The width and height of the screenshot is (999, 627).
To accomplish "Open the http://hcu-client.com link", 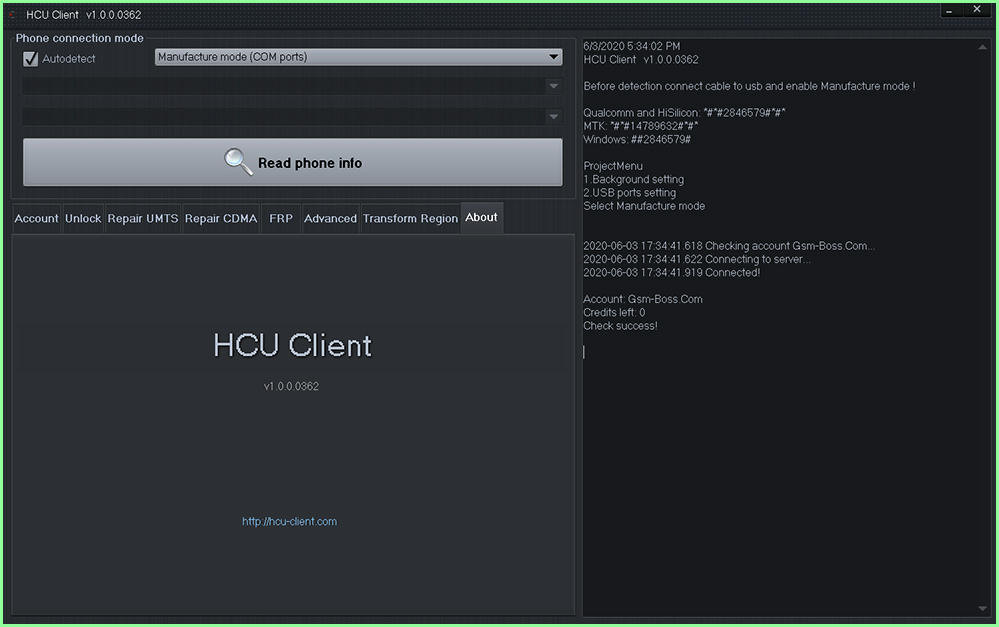I will pos(289,521).
